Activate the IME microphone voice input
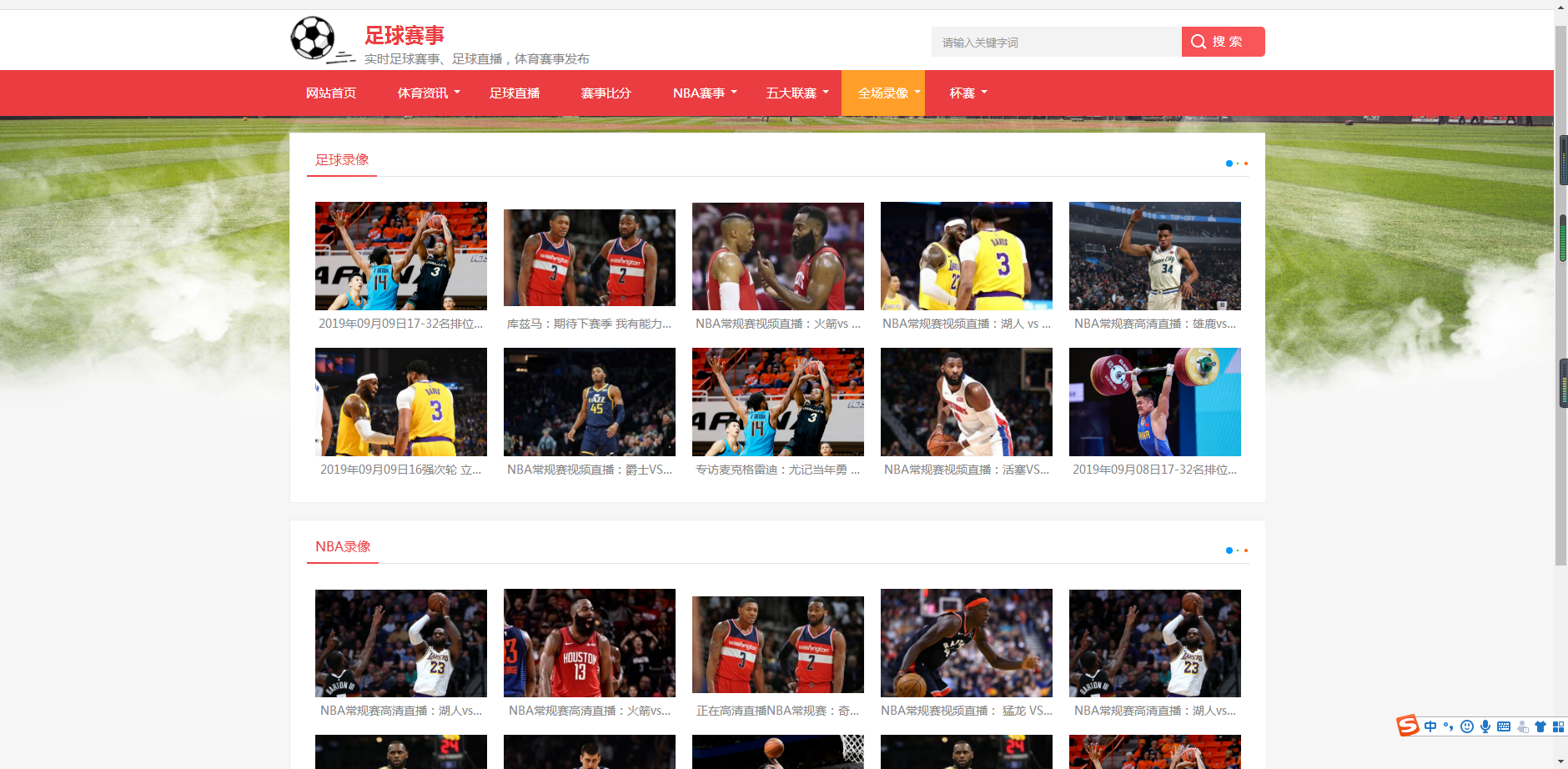Viewport: 1568px width, 769px height. coord(1485,726)
